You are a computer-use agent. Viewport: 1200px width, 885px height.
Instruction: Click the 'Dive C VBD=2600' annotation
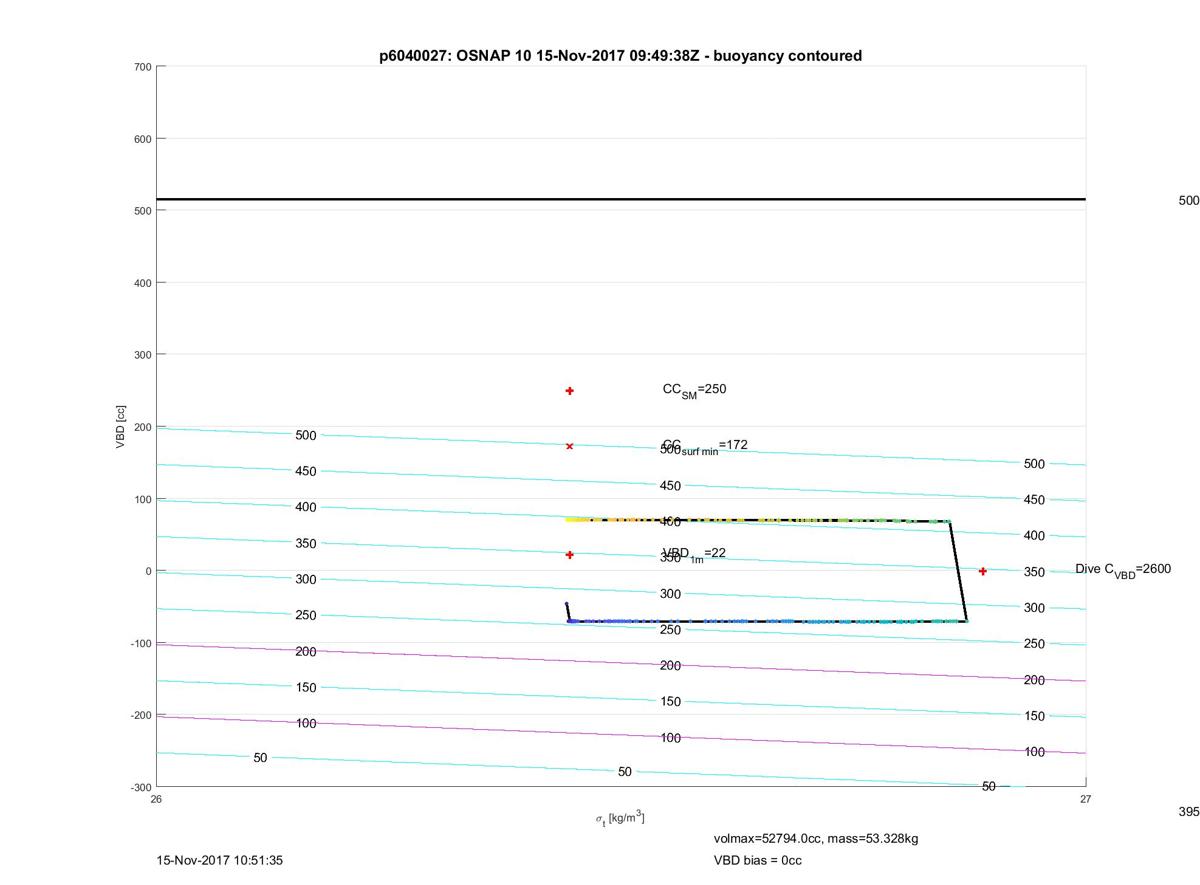click(x=1123, y=570)
